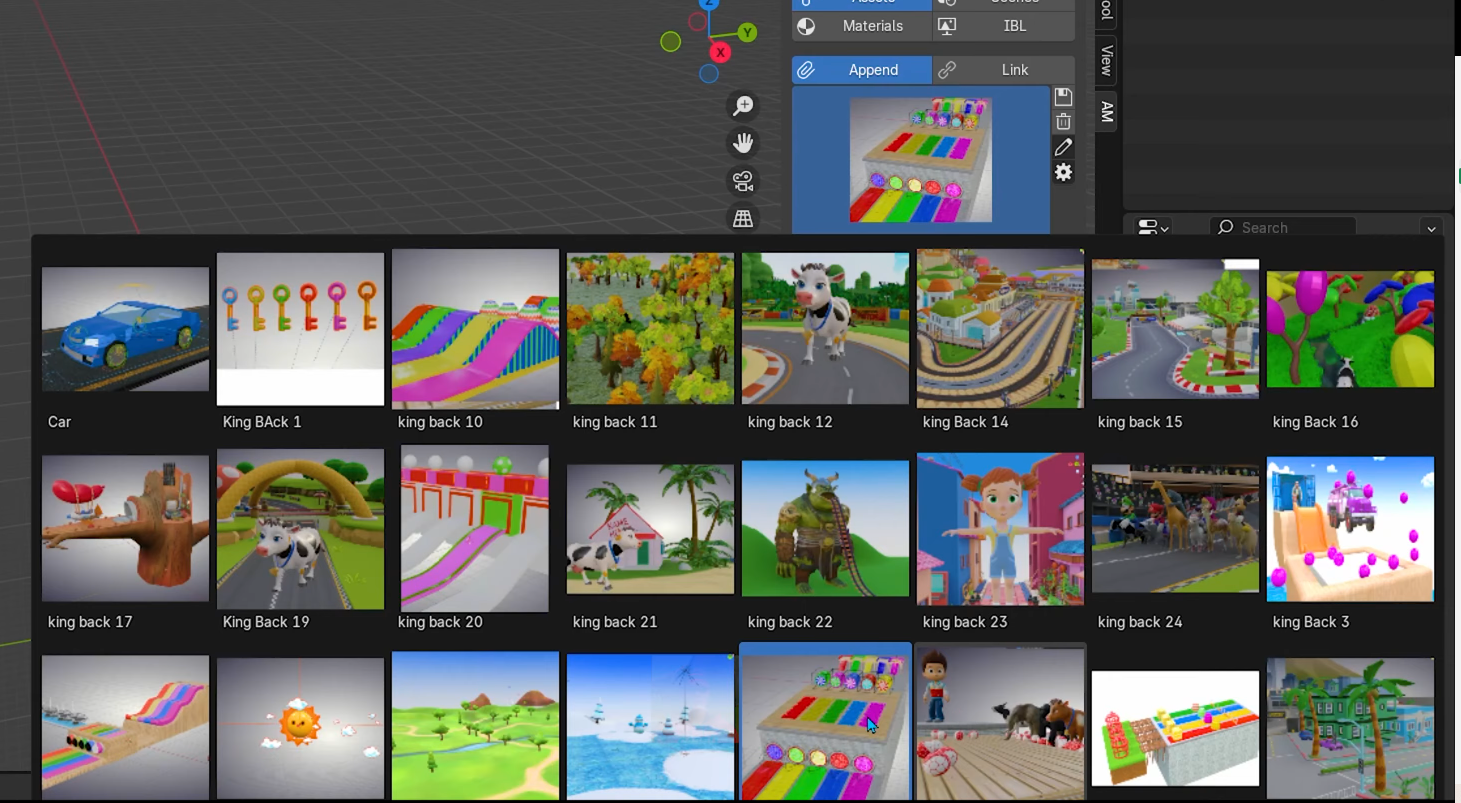Click the blue negative Z axis circle
This screenshot has height=803, width=1461.
point(709,73)
